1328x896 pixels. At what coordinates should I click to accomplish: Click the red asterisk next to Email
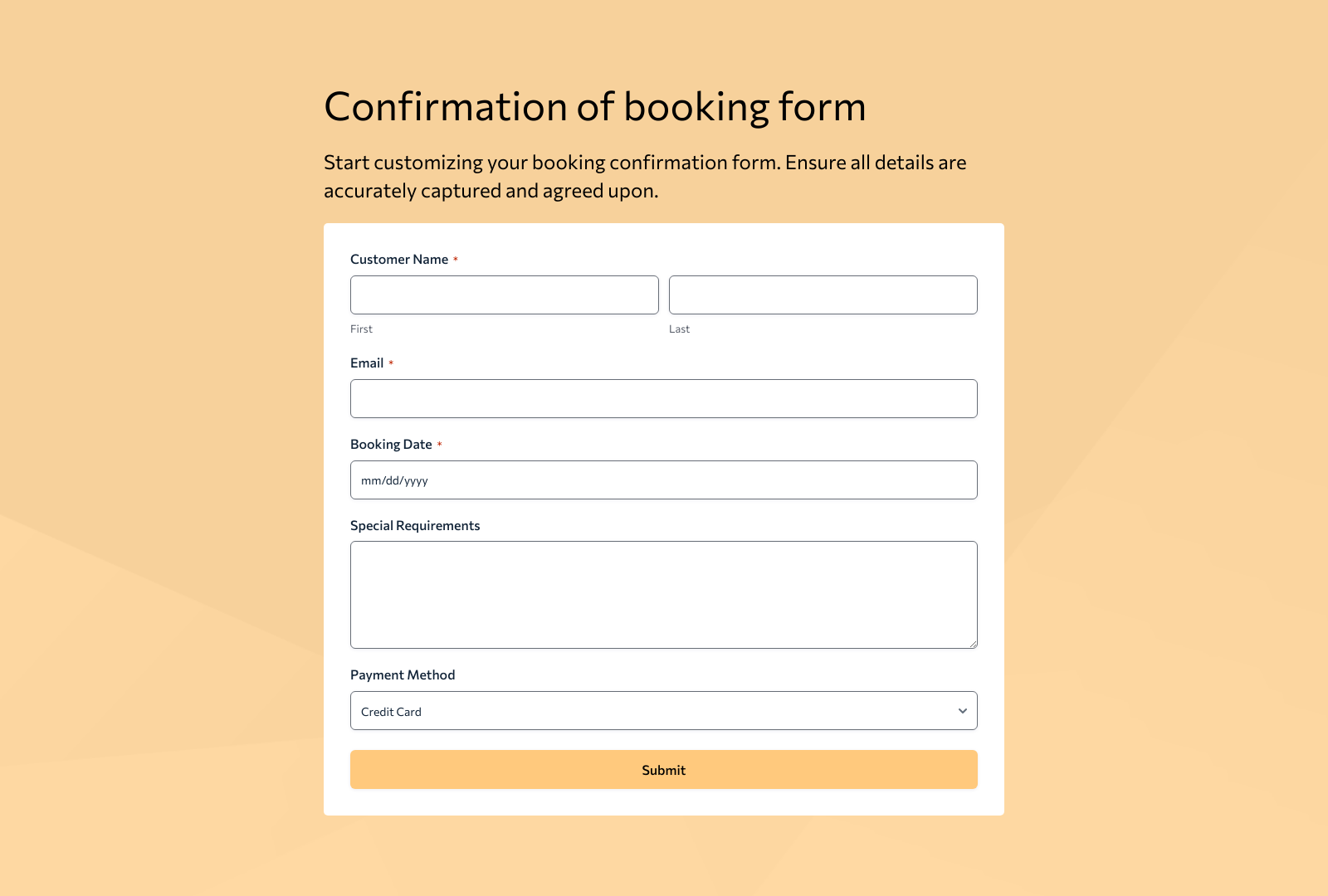(392, 363)
